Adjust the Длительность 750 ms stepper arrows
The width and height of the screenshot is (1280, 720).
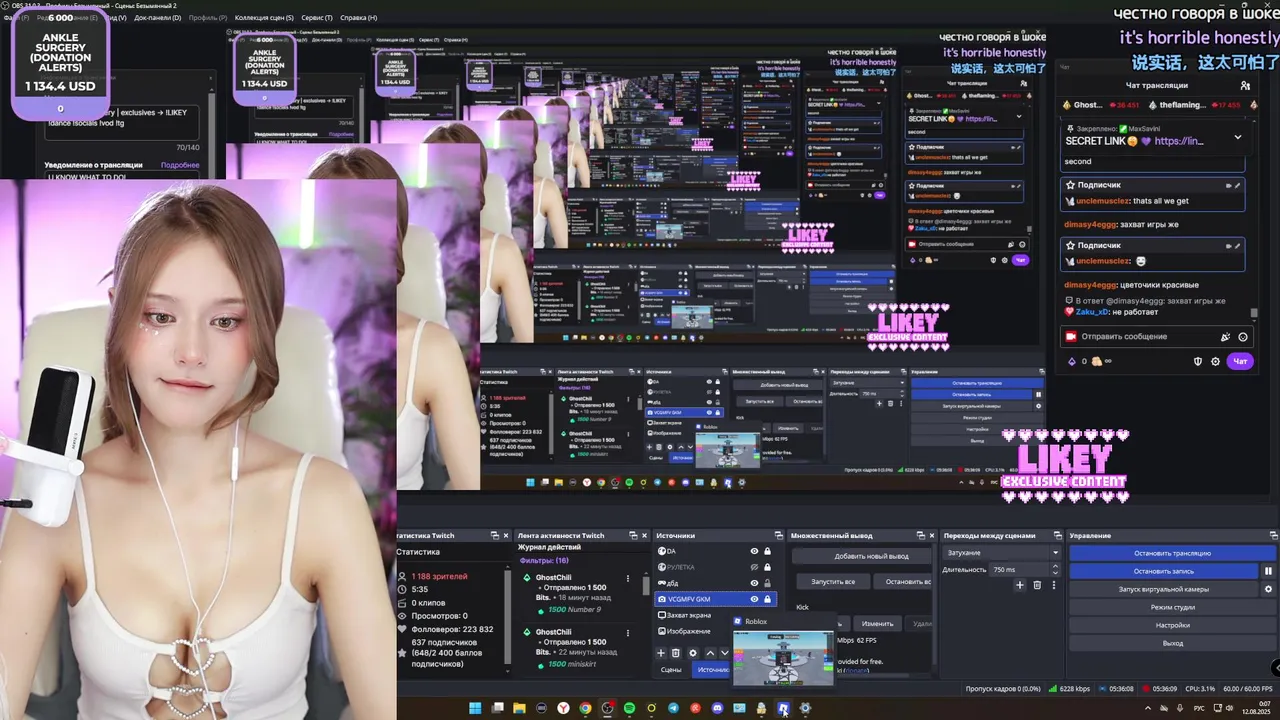[1054, 569]
